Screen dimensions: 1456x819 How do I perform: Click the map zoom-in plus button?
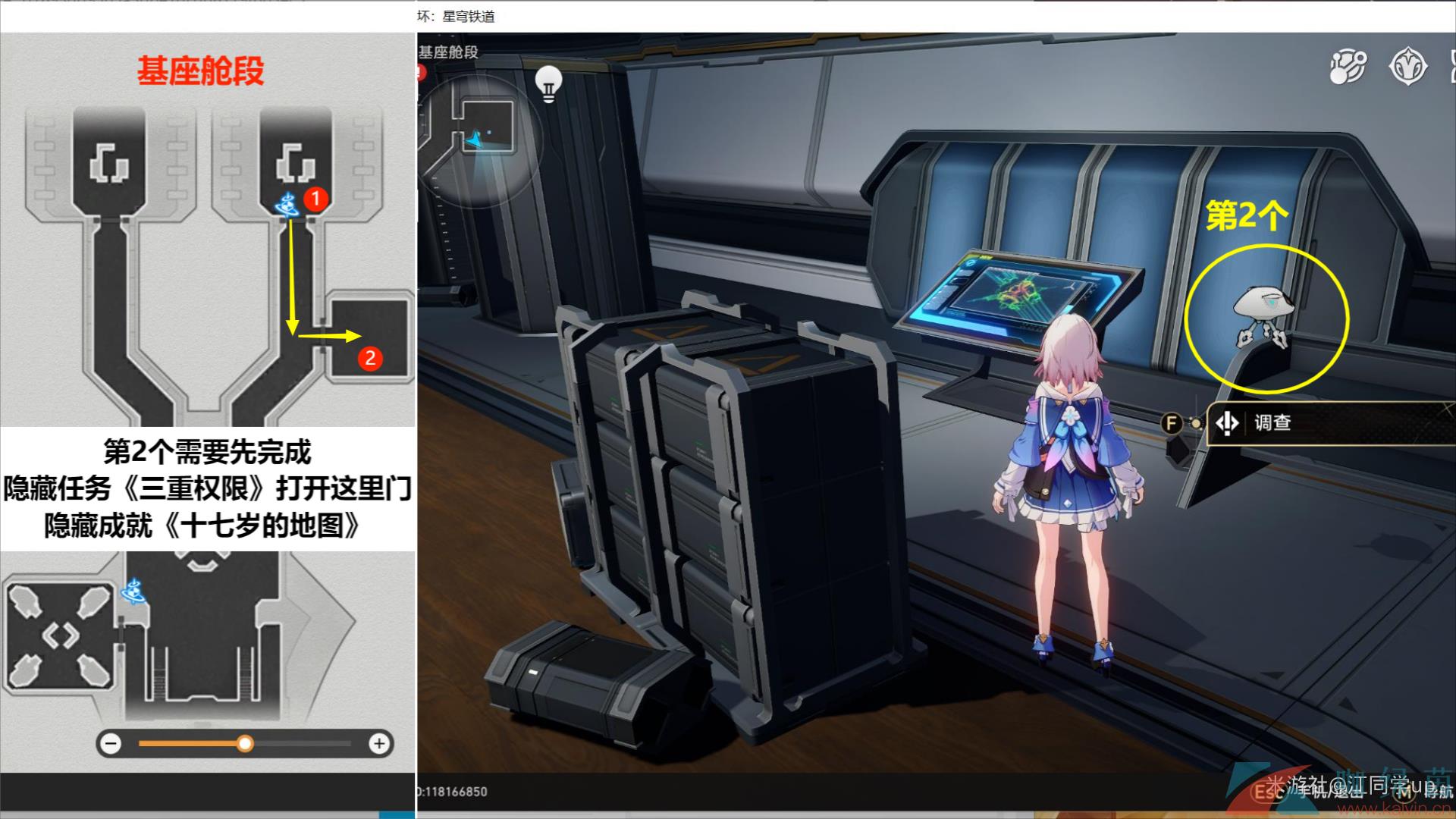(x=379, y=744)
